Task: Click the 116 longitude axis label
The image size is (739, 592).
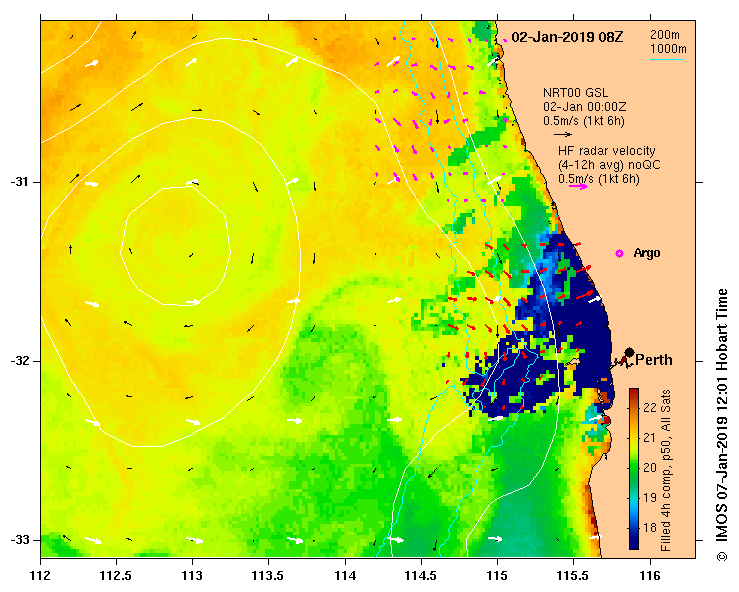Action: click(650, 576)
